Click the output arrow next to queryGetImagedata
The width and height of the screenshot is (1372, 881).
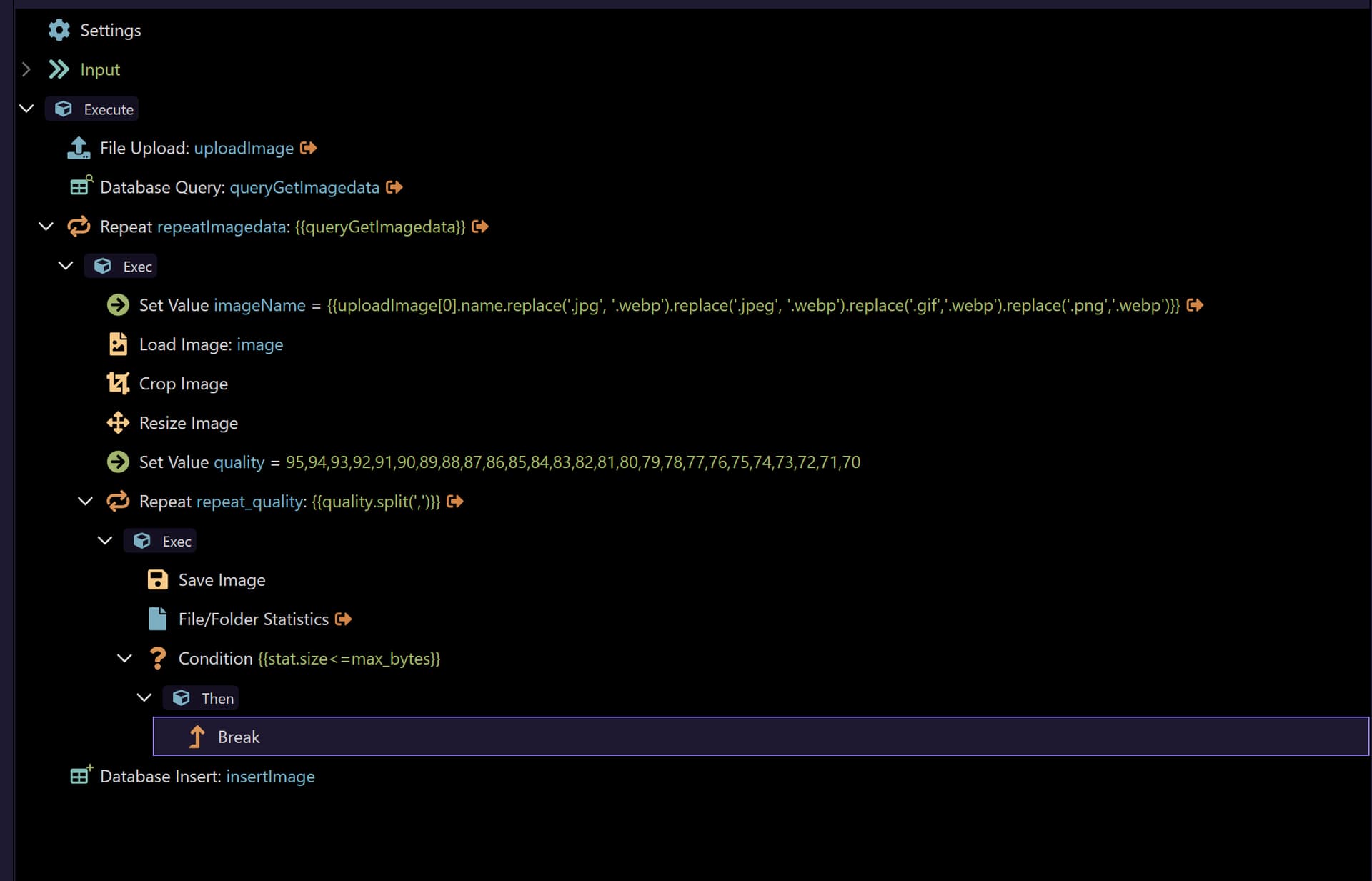pos(394,187)
